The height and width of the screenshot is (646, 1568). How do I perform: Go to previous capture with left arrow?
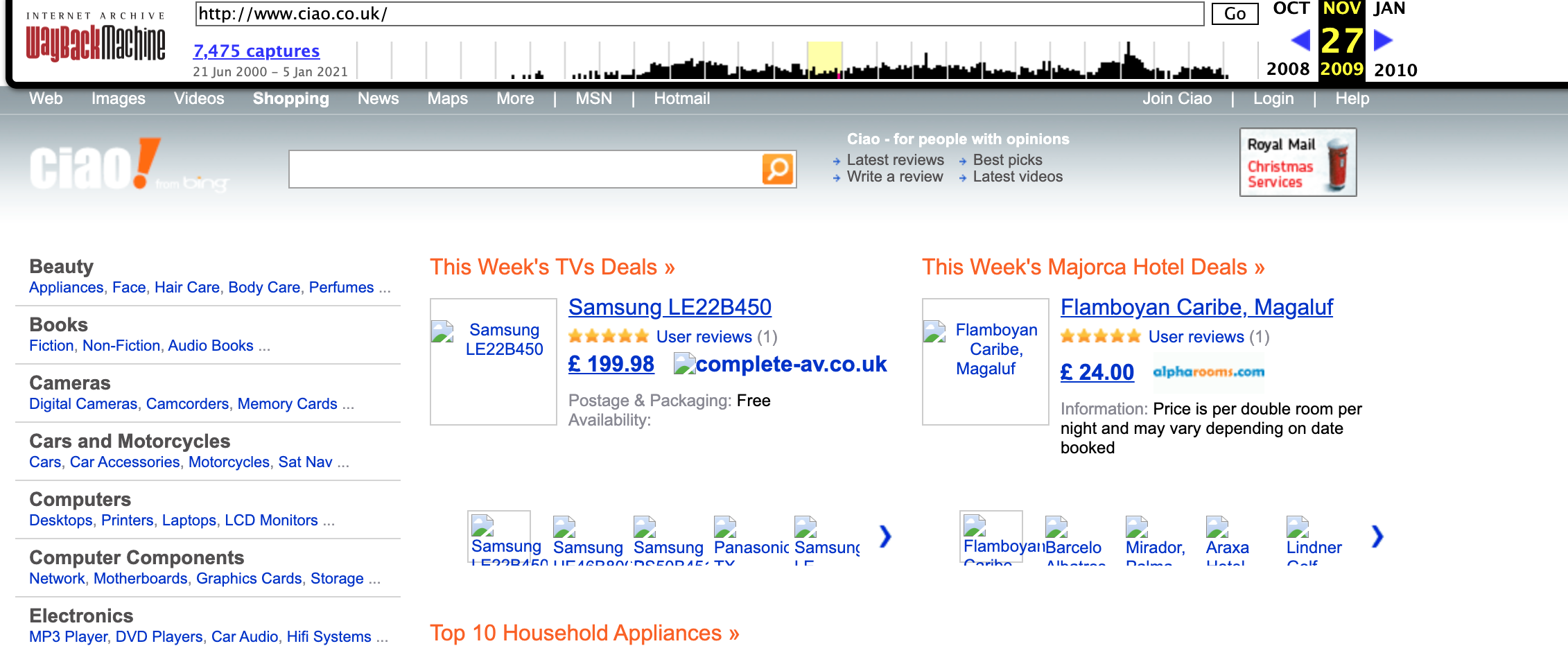pos(1301,40)
